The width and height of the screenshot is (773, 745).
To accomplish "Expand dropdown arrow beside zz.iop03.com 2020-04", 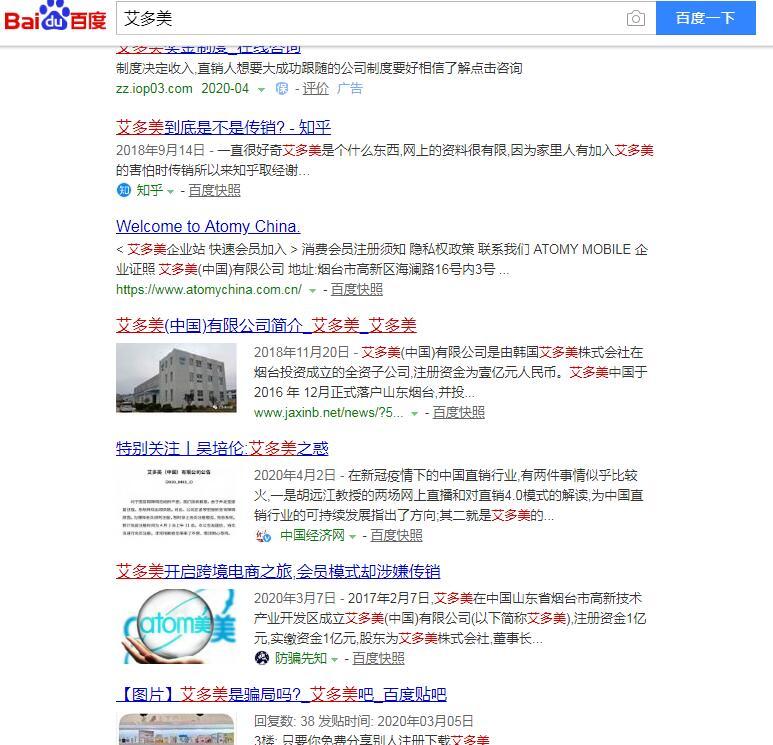I will click(x=261, y=90).
